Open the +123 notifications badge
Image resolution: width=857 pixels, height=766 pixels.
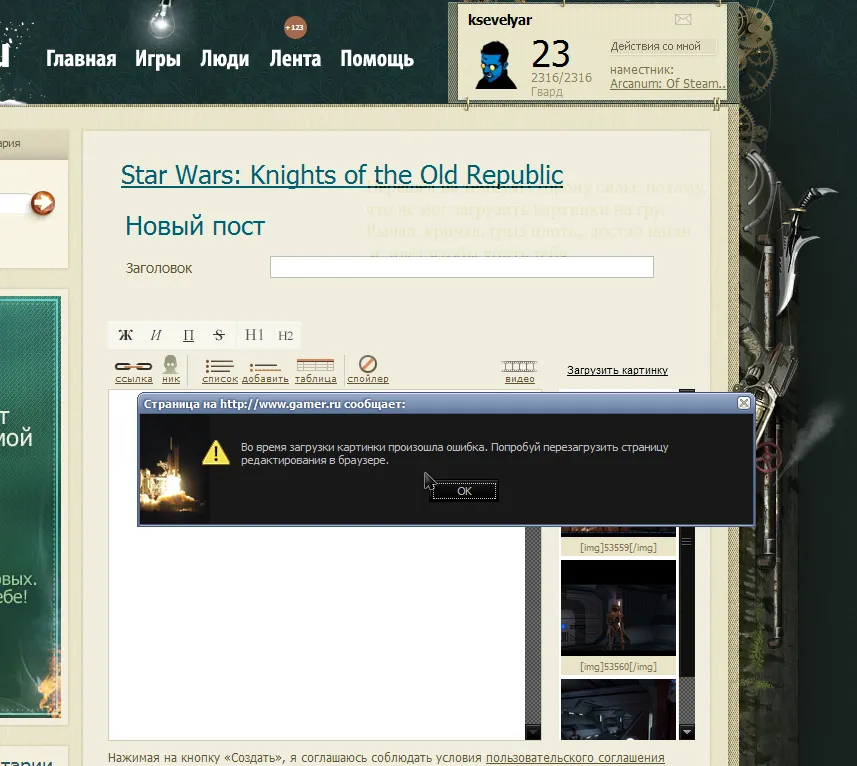pyautogui.click(x=295, y=27)
